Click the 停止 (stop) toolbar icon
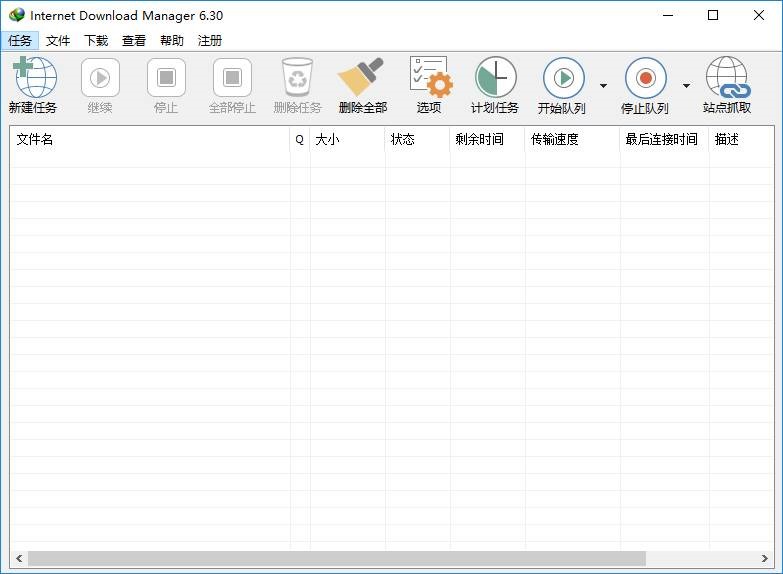The width and height of the screenshot is (783, 574). (166, 77)
